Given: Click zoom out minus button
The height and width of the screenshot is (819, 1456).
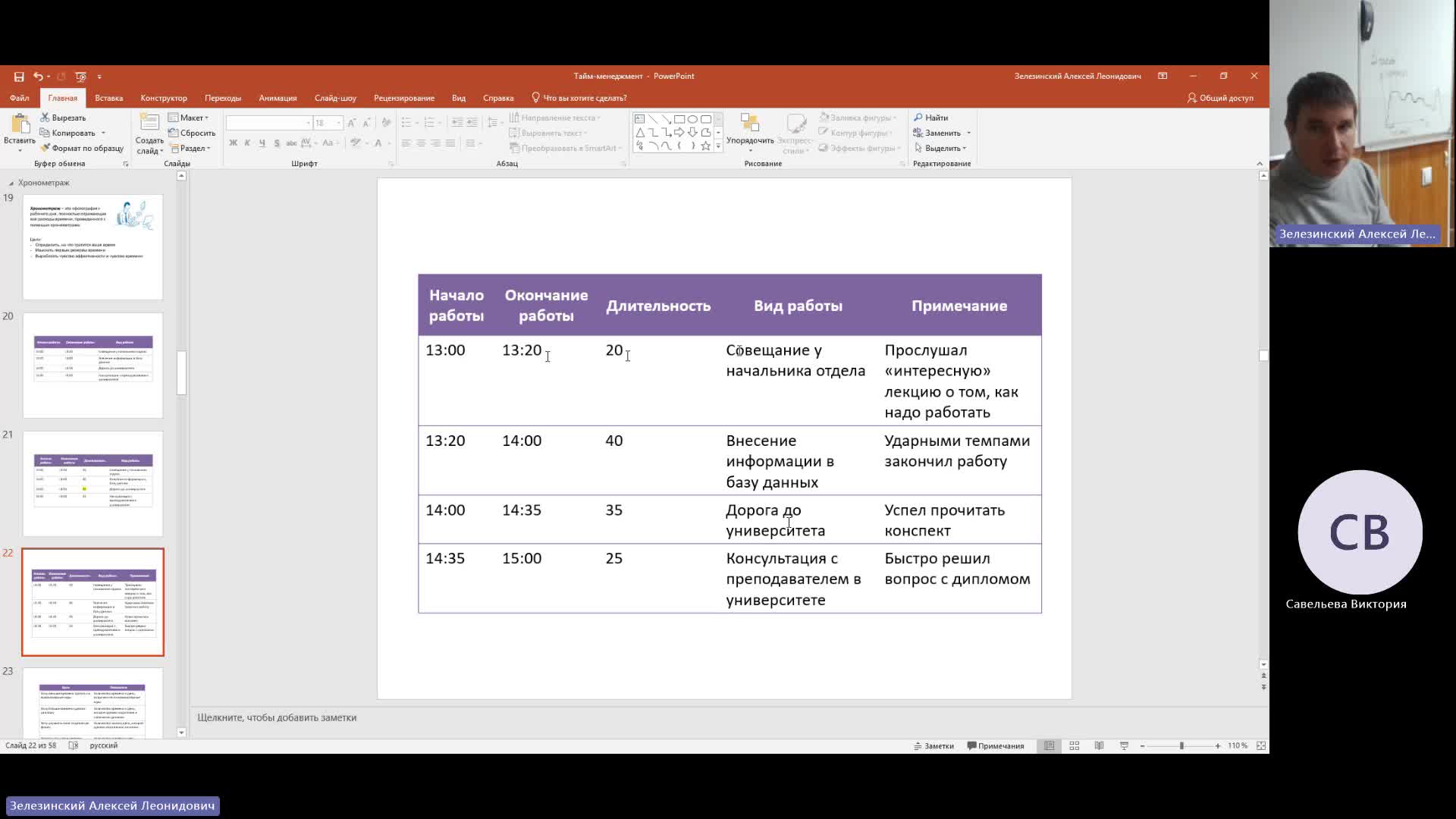Looking at the screenshot, I should pos(1142,746).
